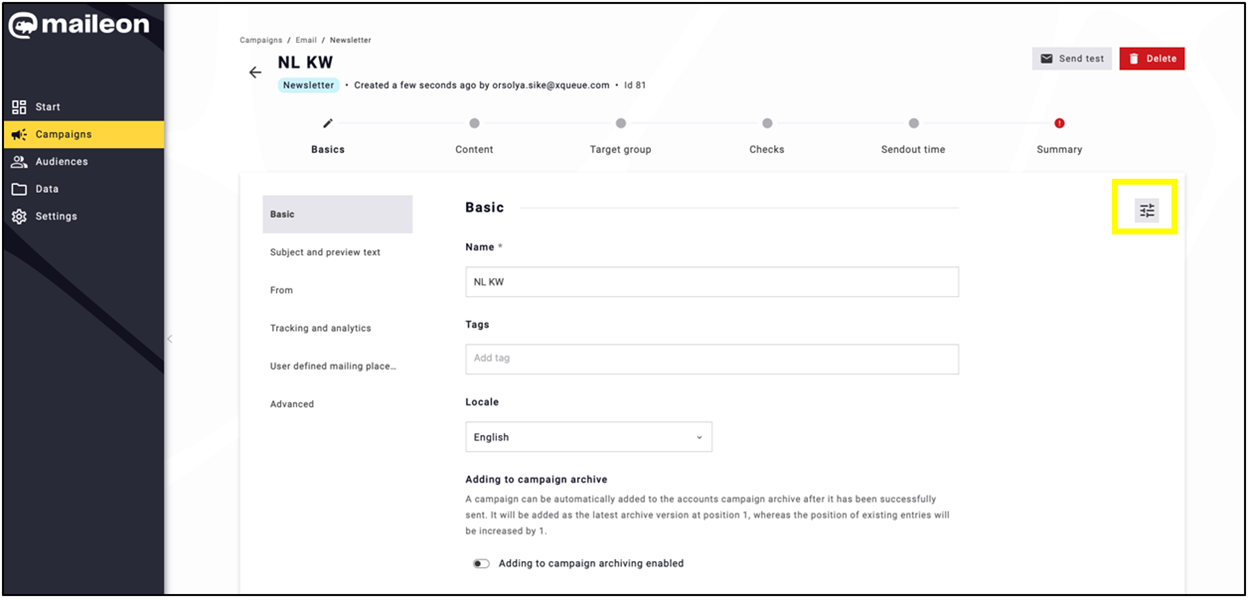Open the Subject and preview text section
1248x600 pixels.
324,252
